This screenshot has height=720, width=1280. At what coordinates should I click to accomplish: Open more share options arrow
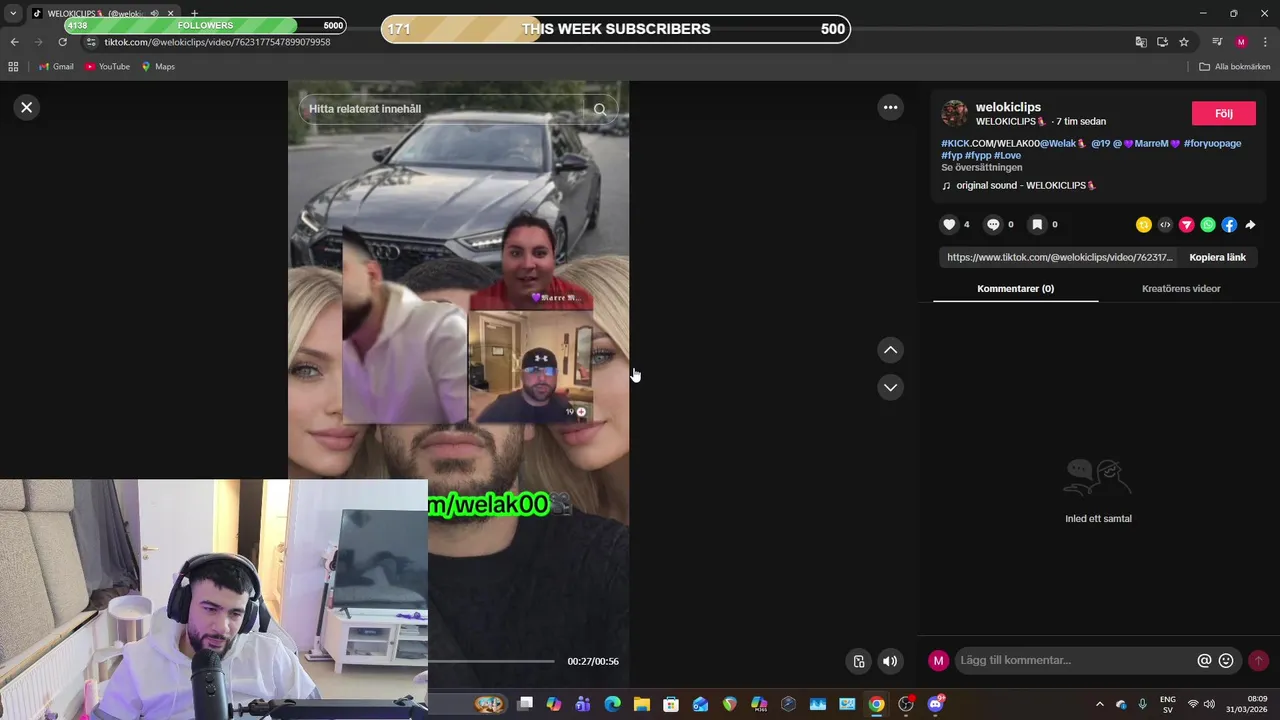click(x=1251, y=225)
